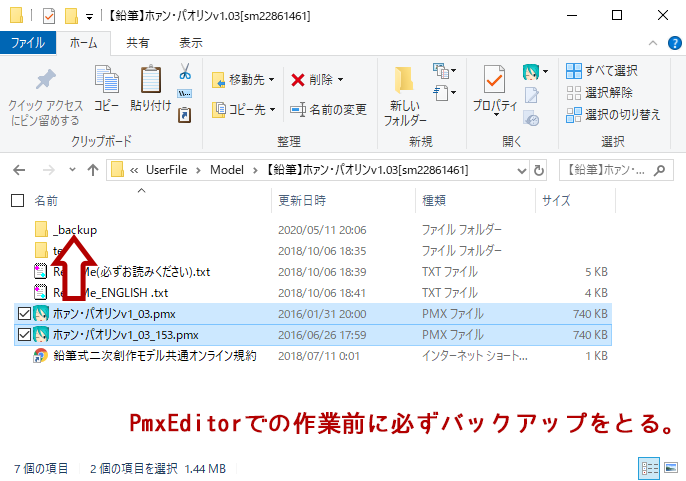The height and width of the screenshot is (481, 686).
Task: Select the Japanese ReadMe (必ずお読みください).txt
Action: tap(131, 272)
